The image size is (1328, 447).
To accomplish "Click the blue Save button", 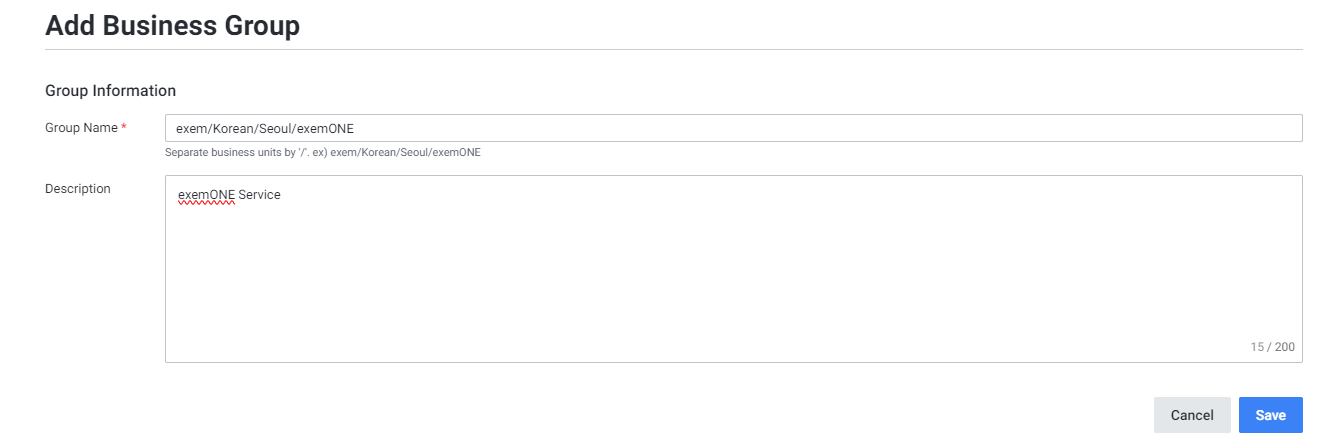I will (1270, 415).
